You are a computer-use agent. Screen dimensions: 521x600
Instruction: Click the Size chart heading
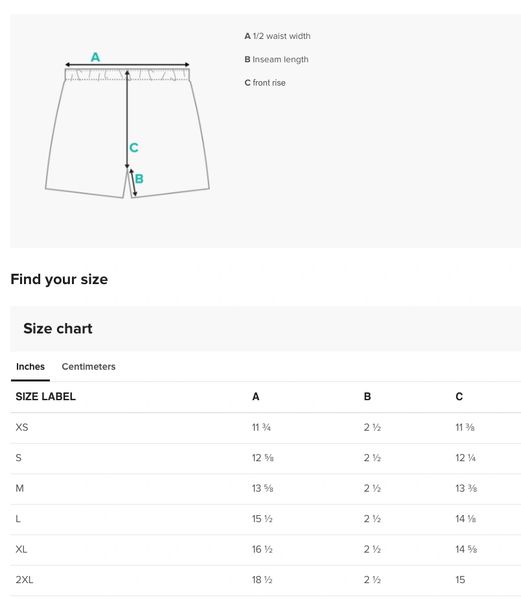(58, 328)
